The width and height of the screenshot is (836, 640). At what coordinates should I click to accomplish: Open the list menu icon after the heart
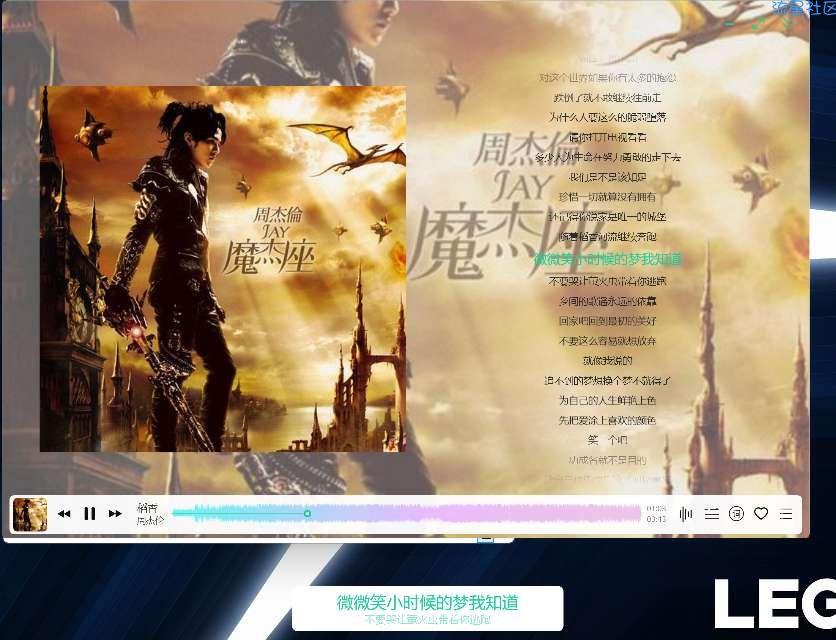(785, 514)
